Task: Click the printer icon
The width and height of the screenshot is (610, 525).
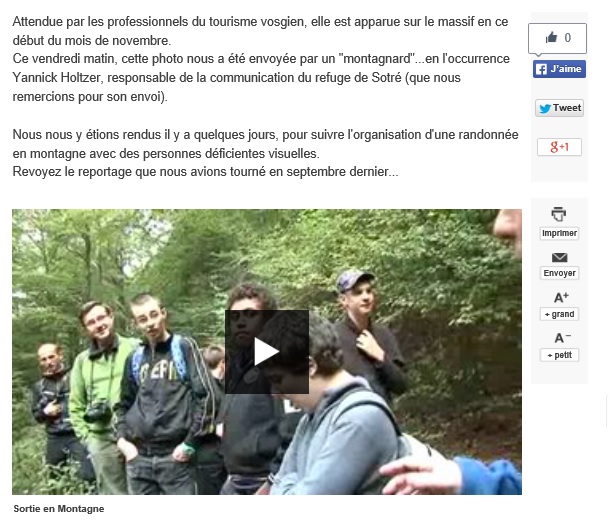Action: (x=559, y=214)
